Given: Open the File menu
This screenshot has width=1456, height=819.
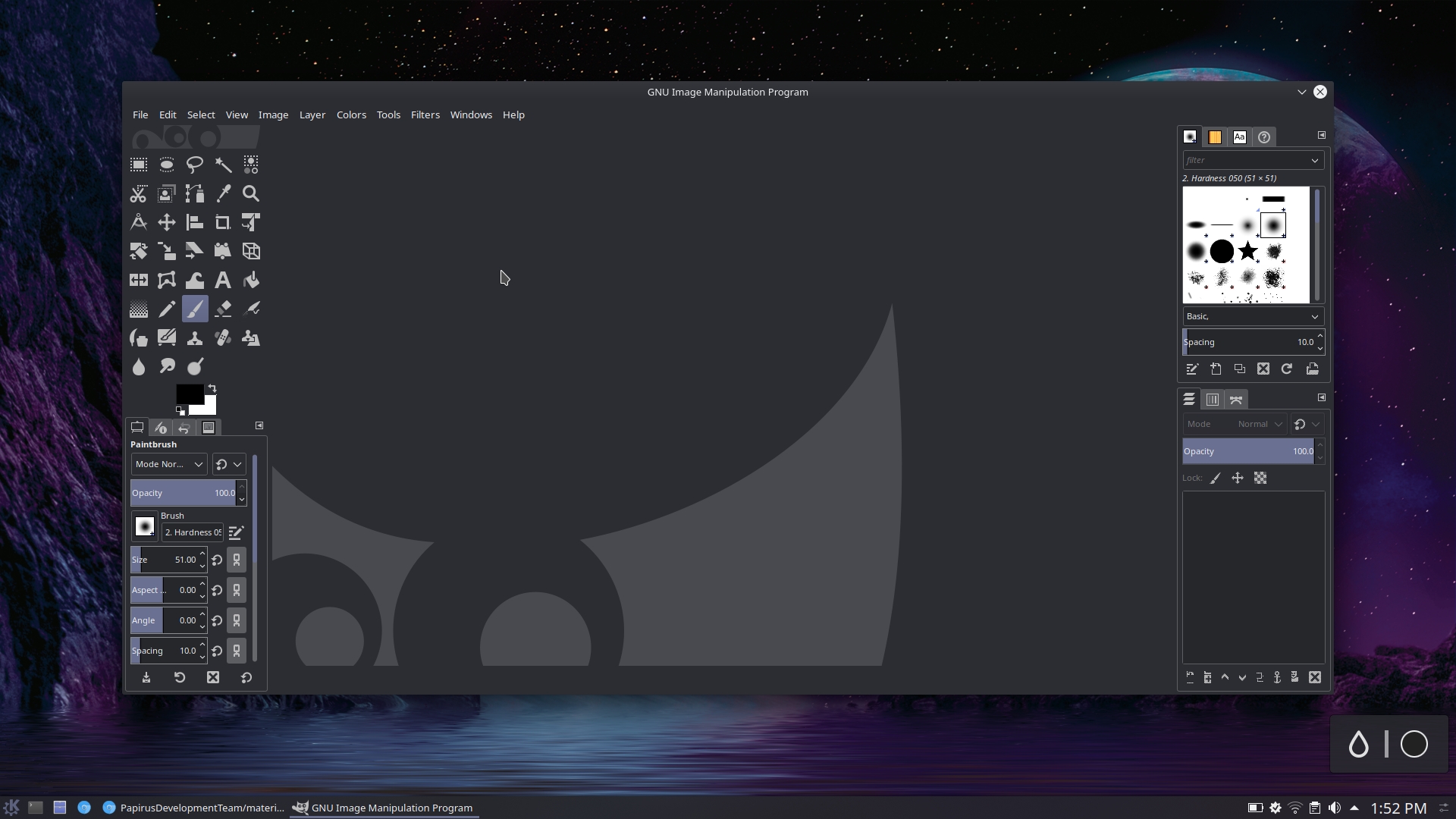Looking at the screenshot, I should click(x=140, y=115).
